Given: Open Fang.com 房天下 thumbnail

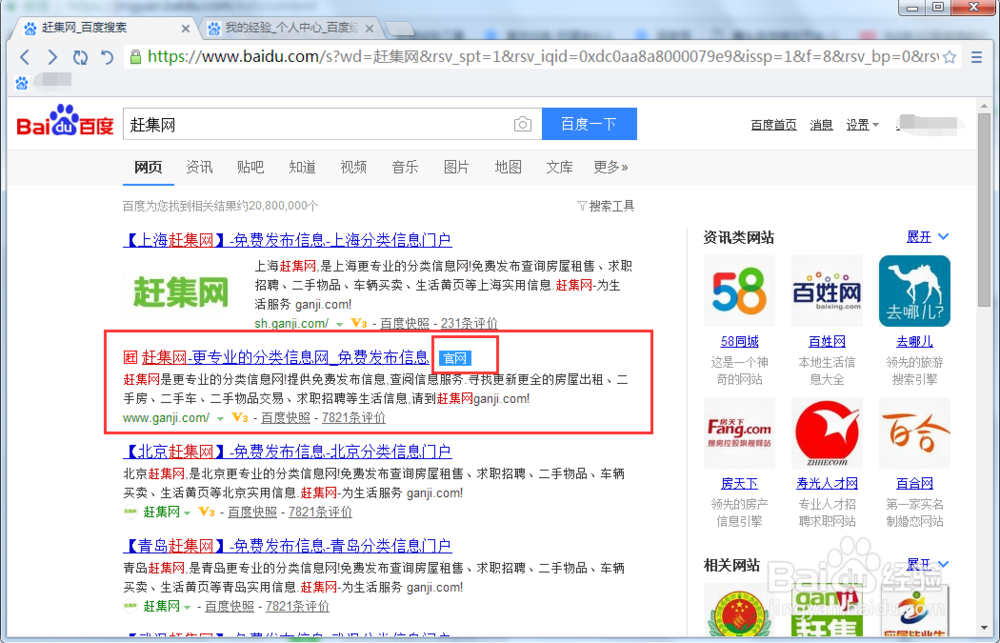Looking at the screenshot, I should pyautogui.click(x=739, y=433).
